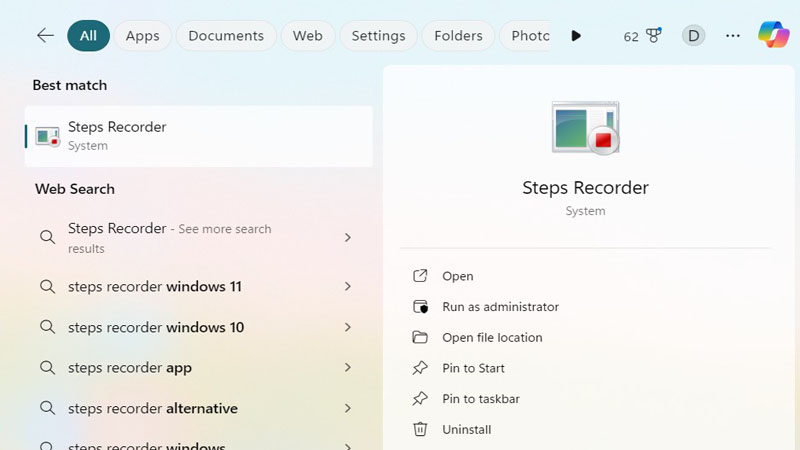This screenshot has width=800, height=450.
Task: Click the pin icon for Pin to Start
Action: point(420,368)
